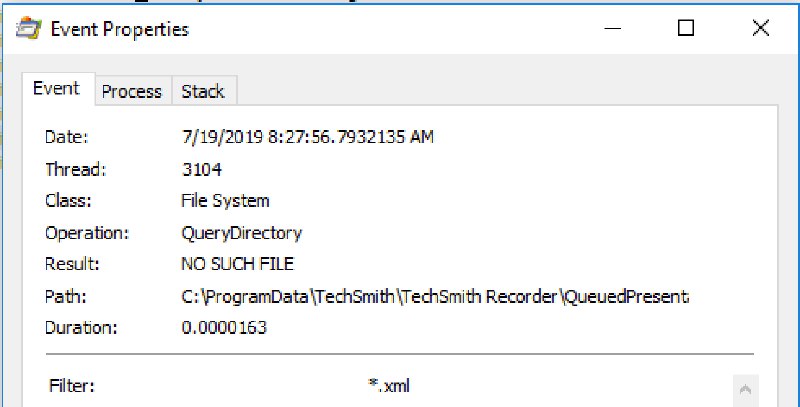Open the Stack tab
This screenshot has width=800, height=407.
(203, 91)
